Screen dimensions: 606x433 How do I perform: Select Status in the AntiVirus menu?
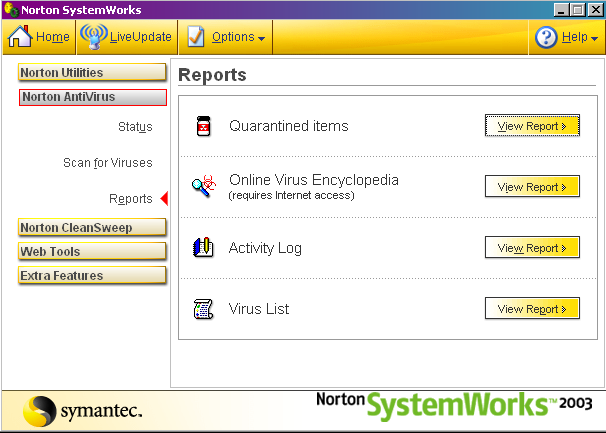[x=135, y=126]
